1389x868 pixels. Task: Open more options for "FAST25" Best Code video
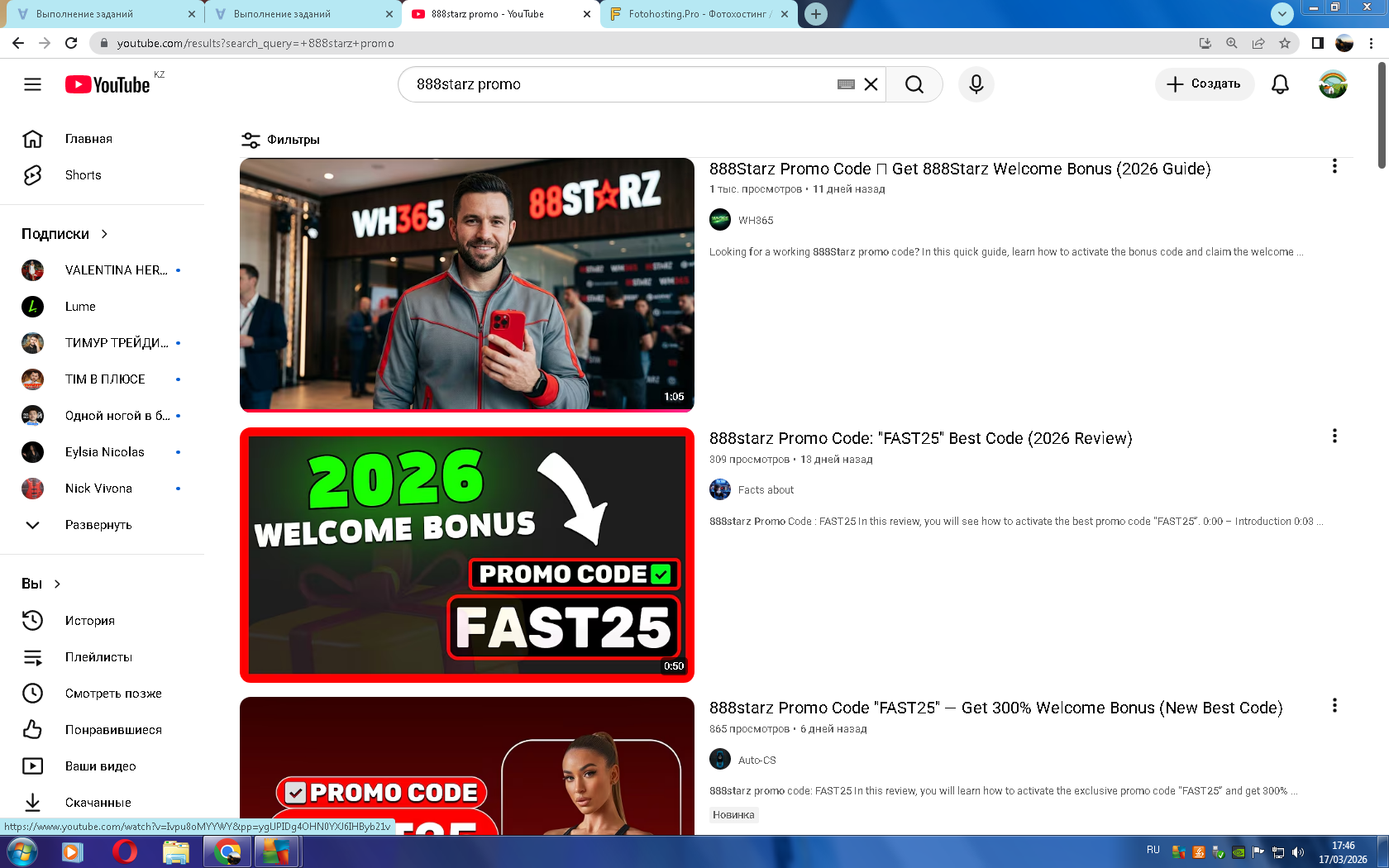1334,436
